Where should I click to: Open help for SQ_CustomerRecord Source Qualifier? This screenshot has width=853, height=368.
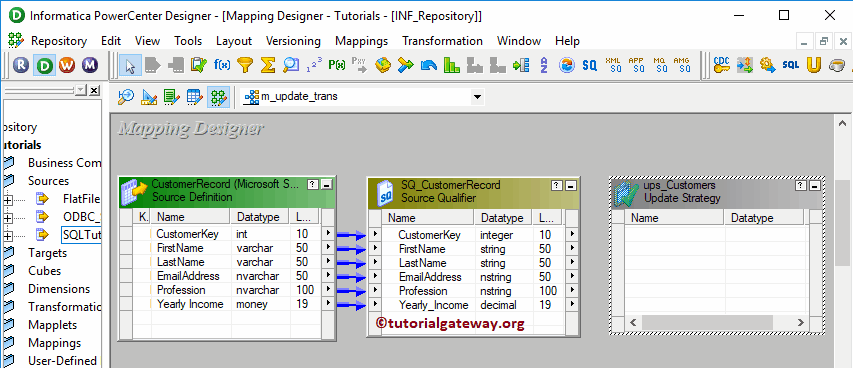(557, 186)
